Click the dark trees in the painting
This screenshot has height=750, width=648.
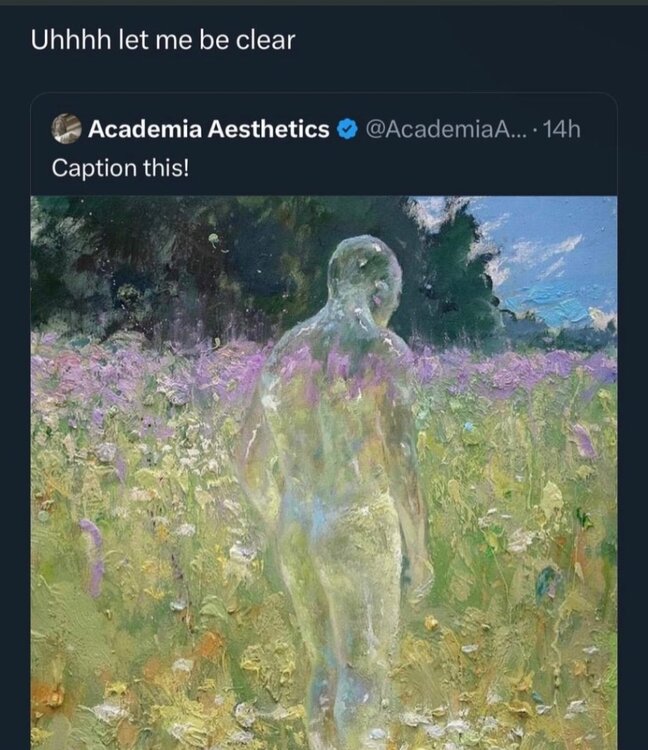(150, 260)
